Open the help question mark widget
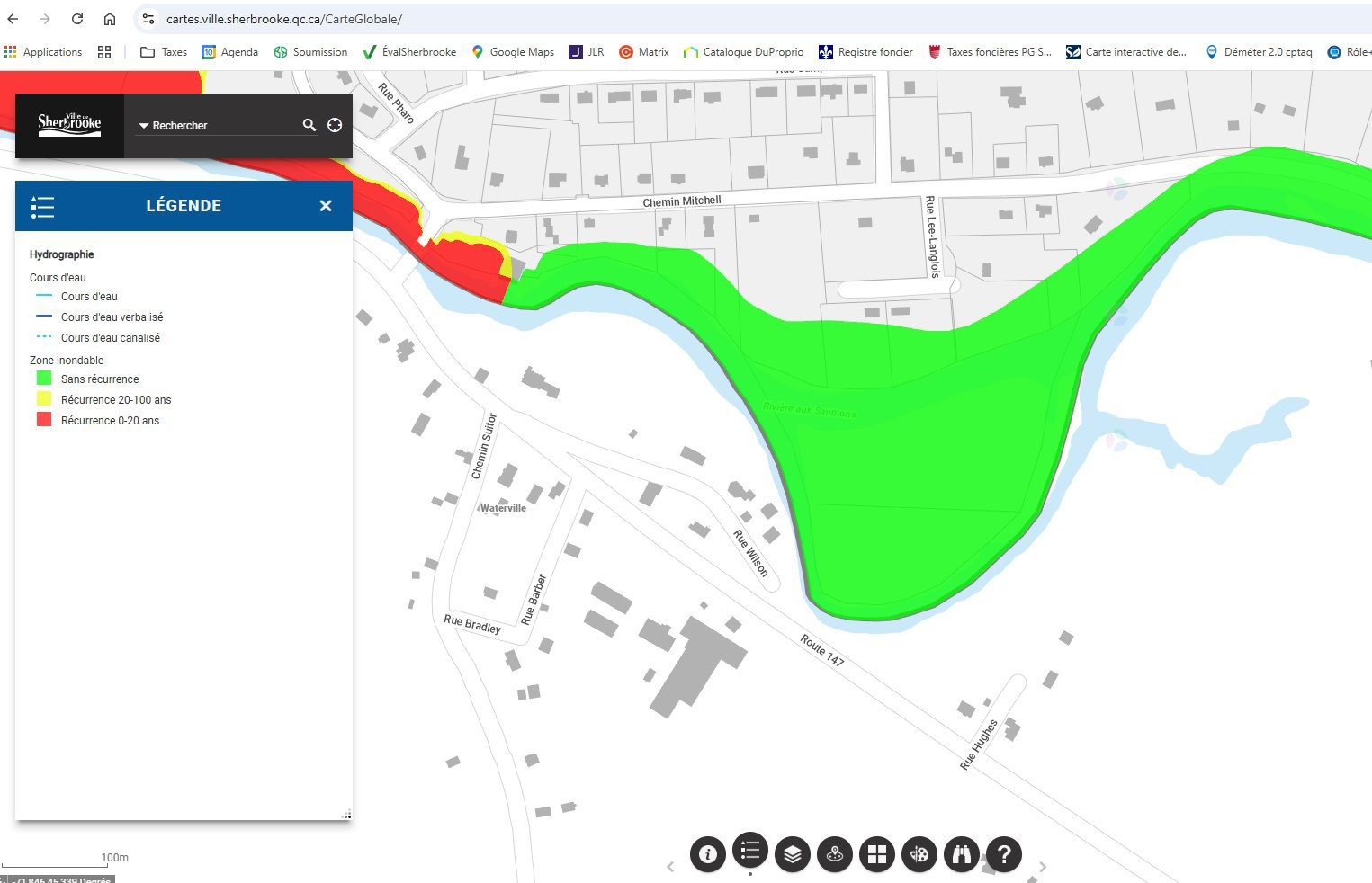1372x883 pixels. pos(1004,854)
